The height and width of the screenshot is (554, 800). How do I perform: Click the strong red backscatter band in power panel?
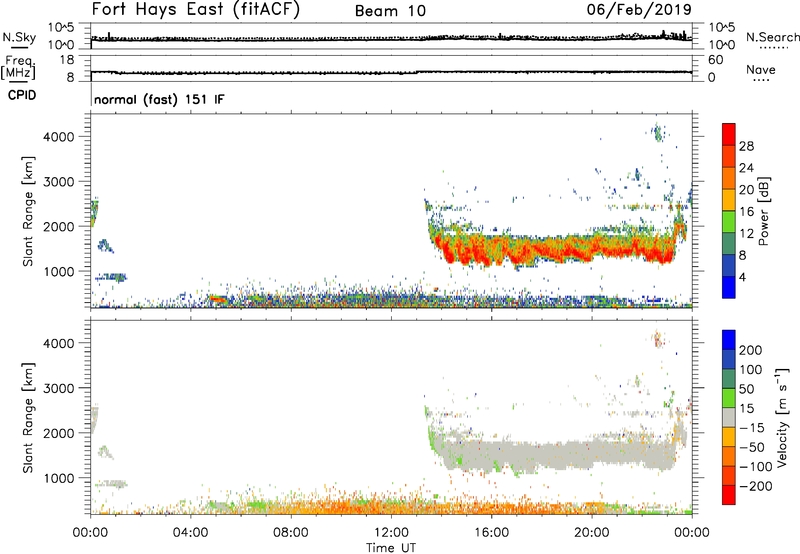[x=556, y=250]
